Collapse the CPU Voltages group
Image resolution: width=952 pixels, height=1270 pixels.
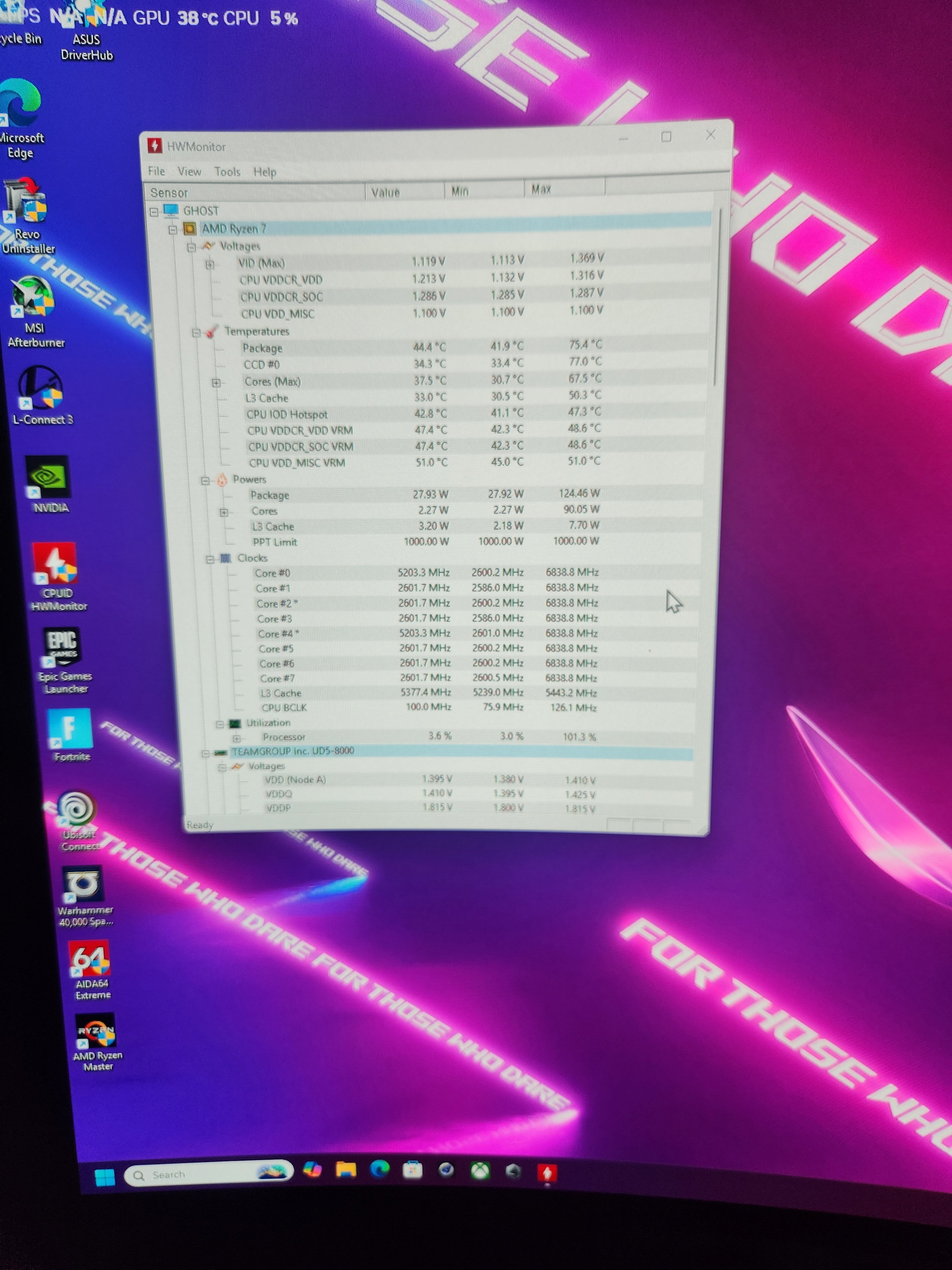click(192, 247)
